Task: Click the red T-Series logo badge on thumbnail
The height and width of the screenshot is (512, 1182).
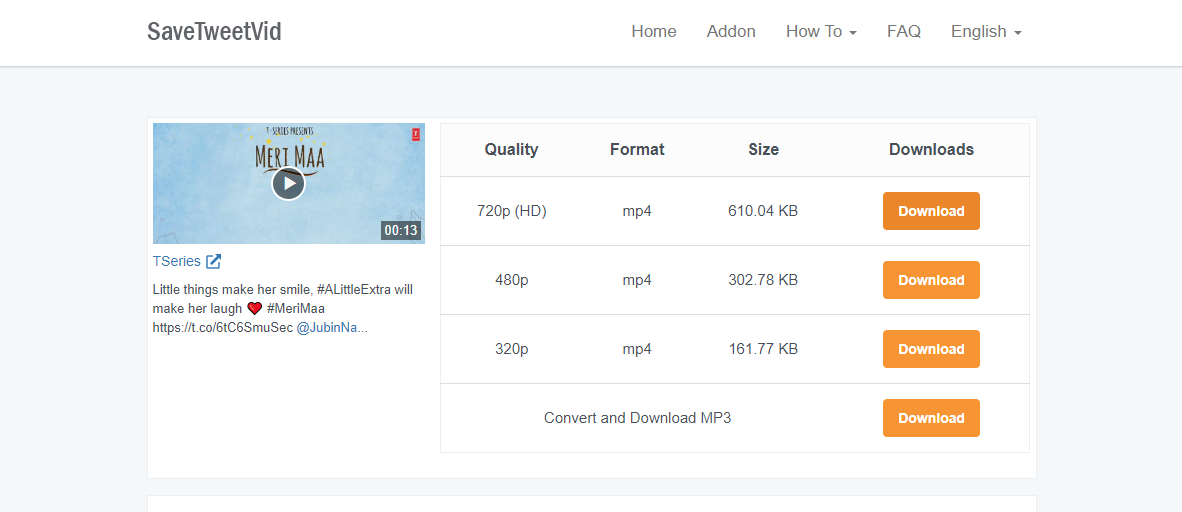Action: coord(415,134)
